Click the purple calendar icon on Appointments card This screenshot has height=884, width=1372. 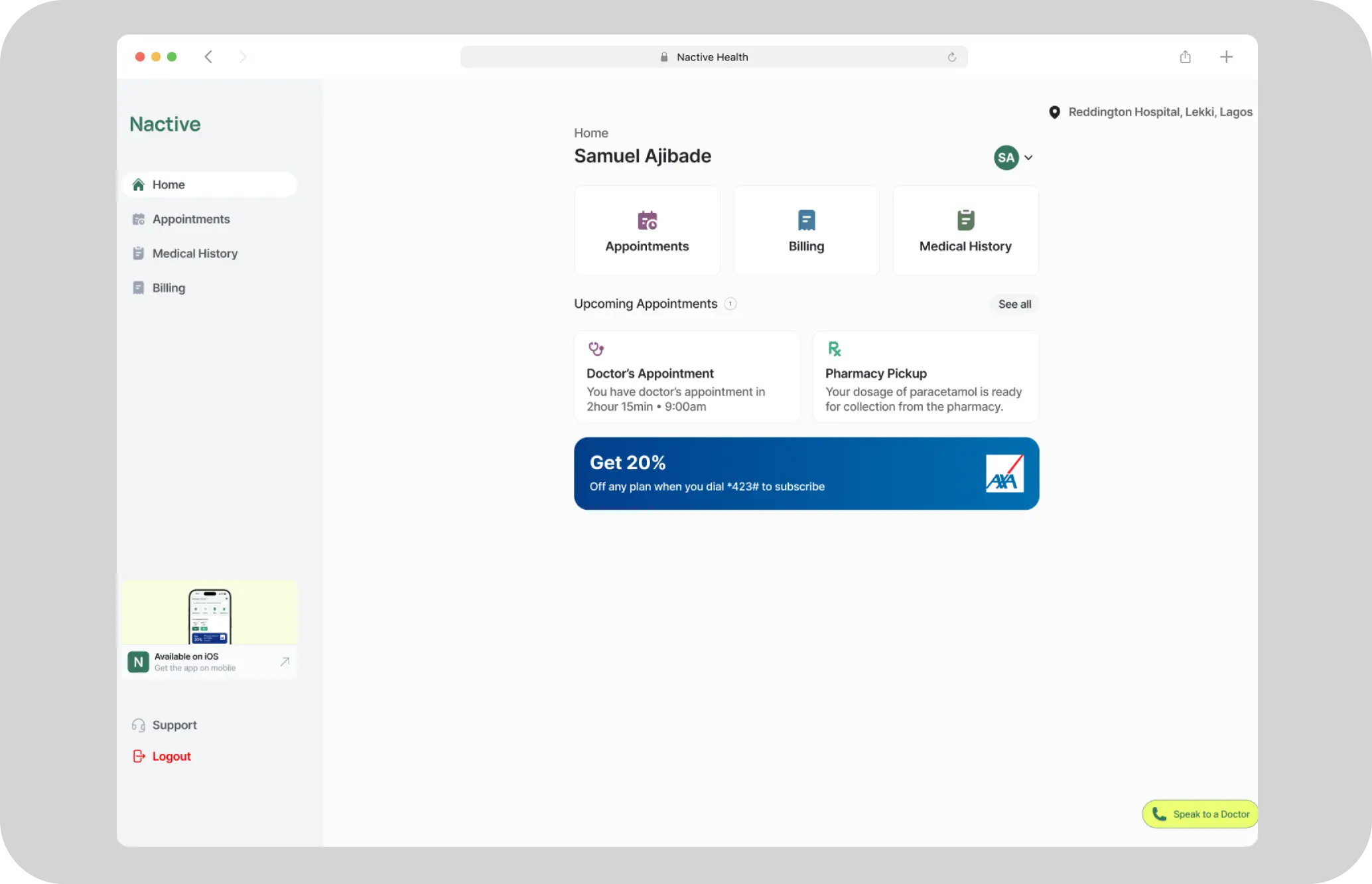pos(648,220)
